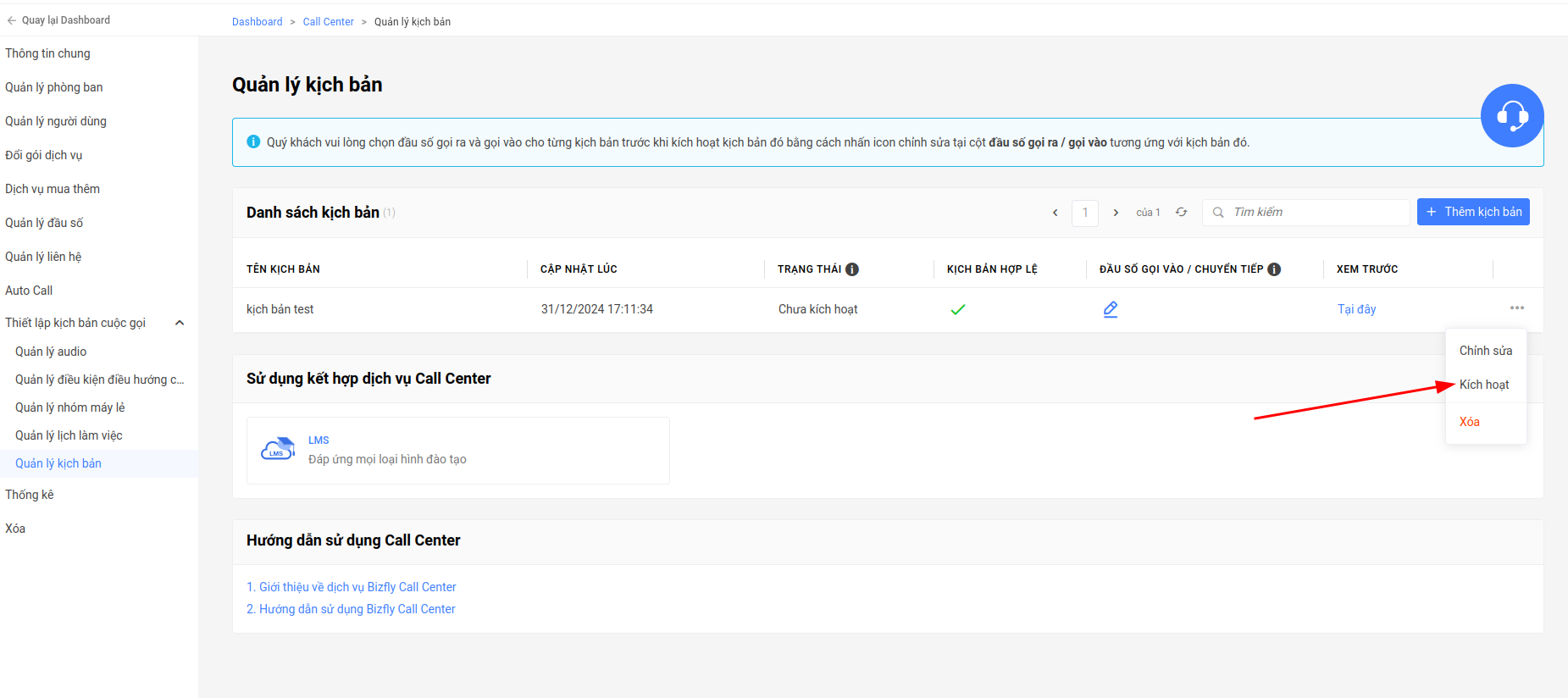Open the three-dot actions menu for kịch bản test
Screen dimensions: 1568x698
click(x=1516, y=307)
